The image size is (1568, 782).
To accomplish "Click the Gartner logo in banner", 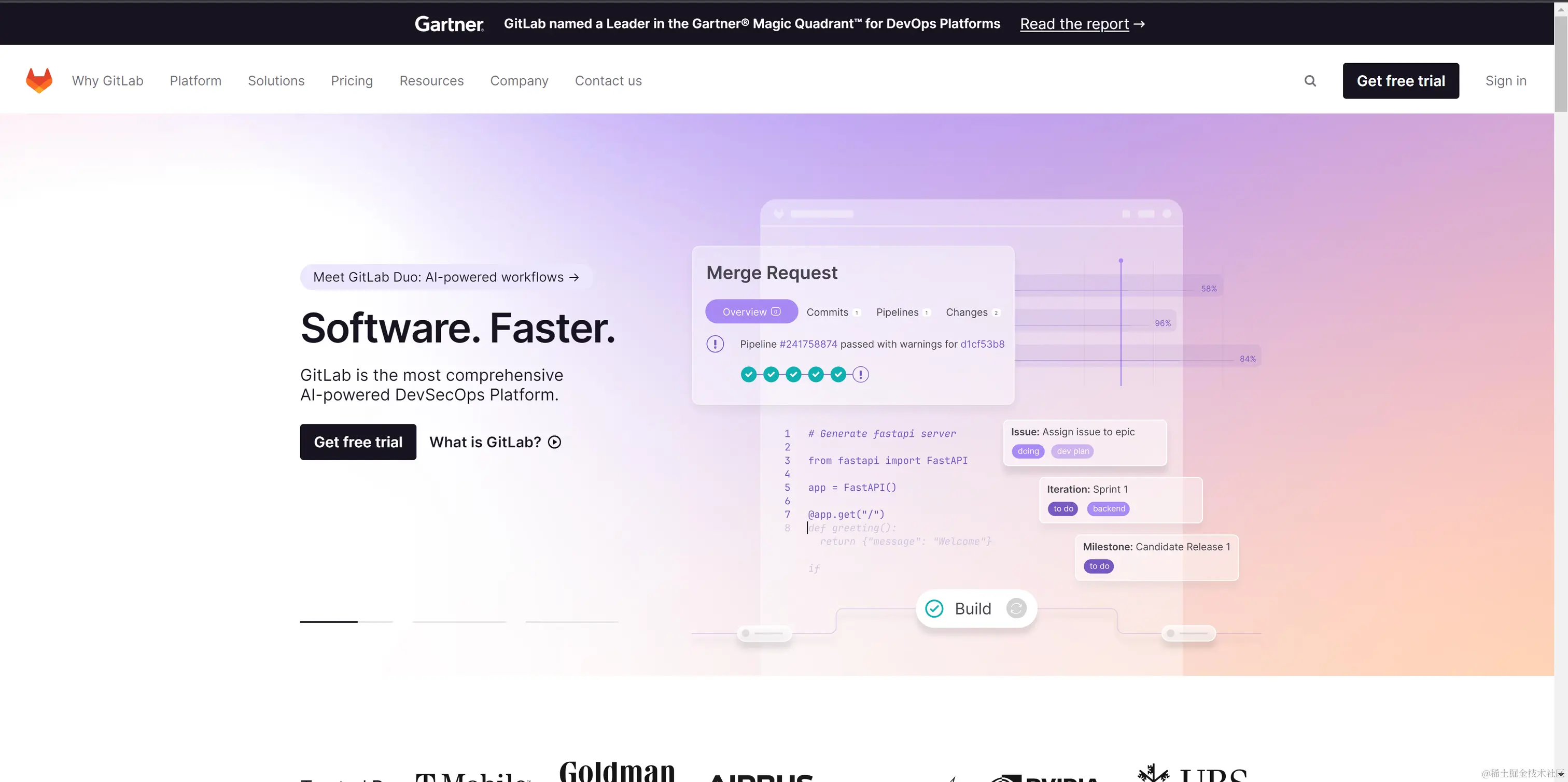I will [x=449, y=24].
